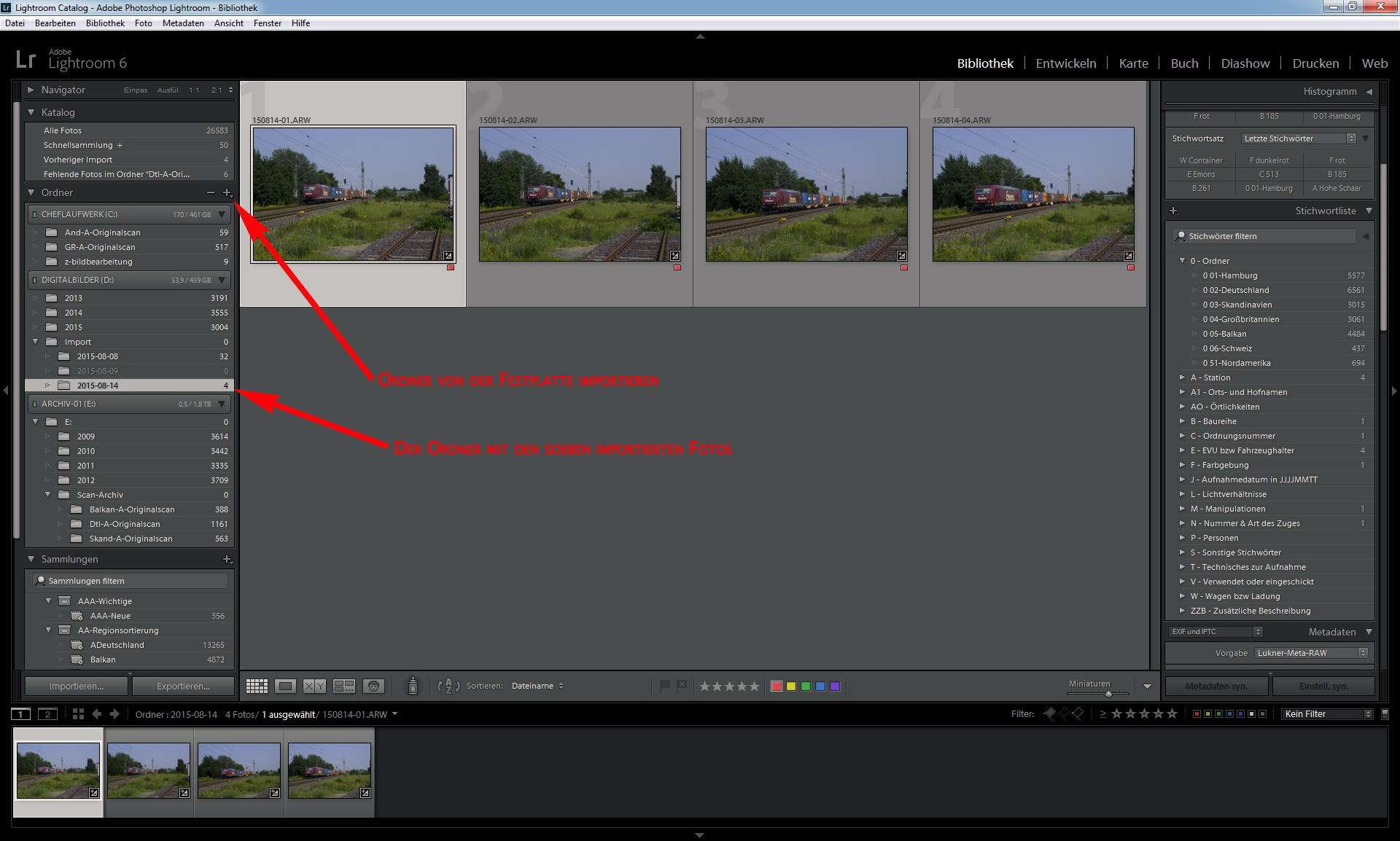Select the spray can painter tool
This screenshot has height=841, width=1400.
413,686
